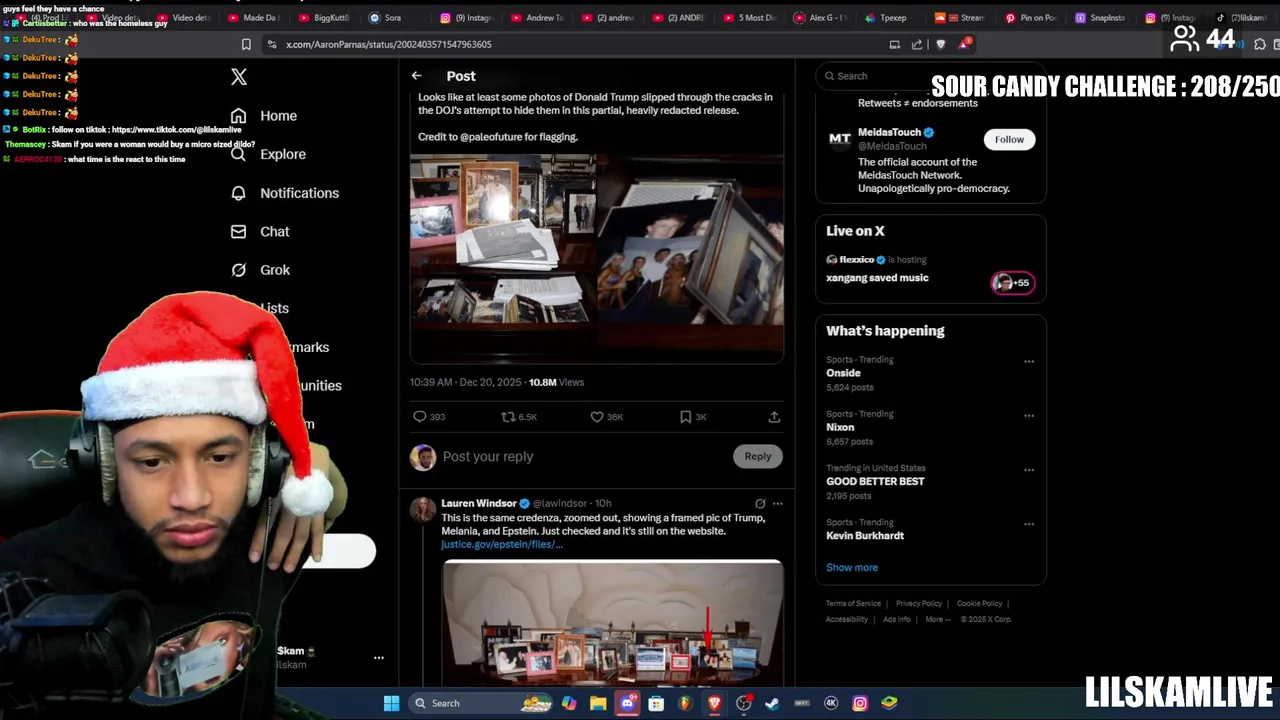
Task: Open the Kevin Burkhardt trending topic
Action: (x=865, y=536)
